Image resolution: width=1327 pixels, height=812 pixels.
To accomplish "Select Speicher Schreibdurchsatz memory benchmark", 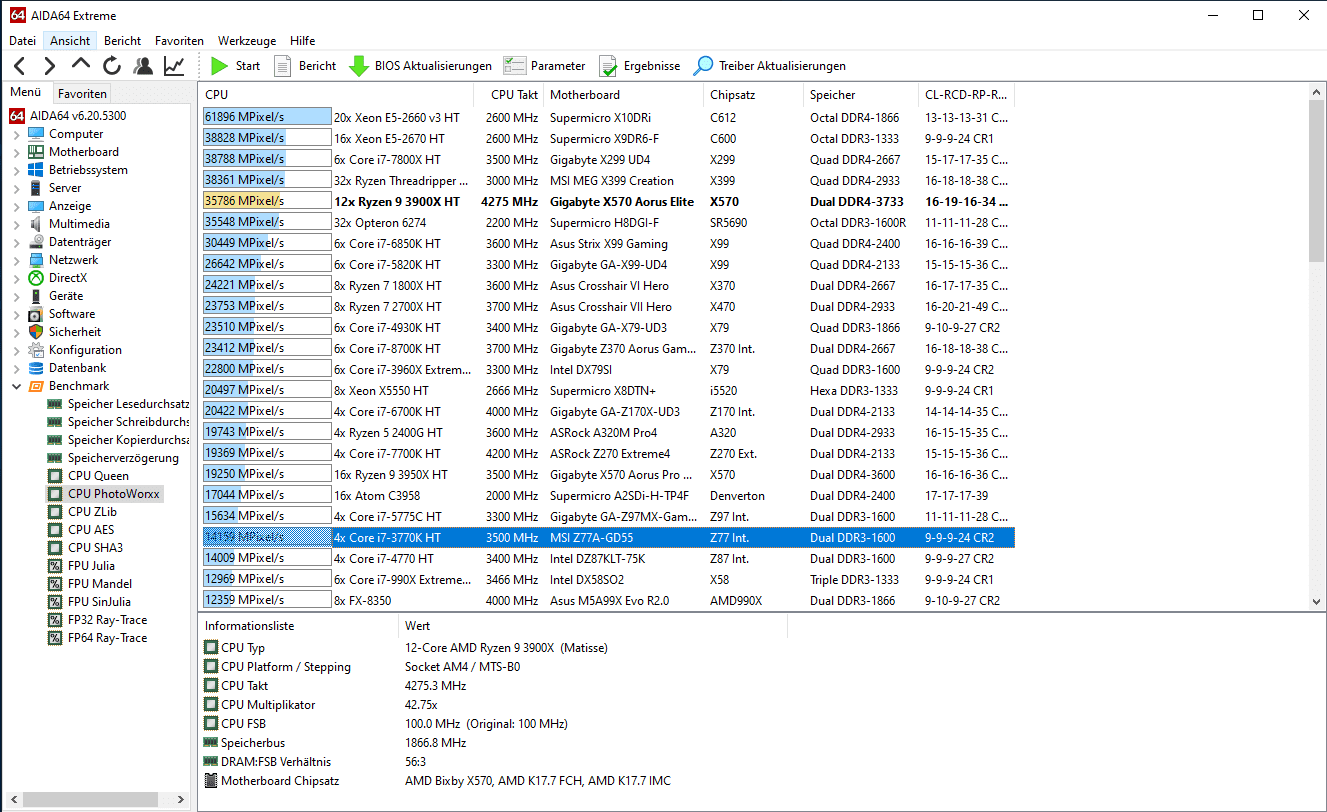I will coord(118,422).
